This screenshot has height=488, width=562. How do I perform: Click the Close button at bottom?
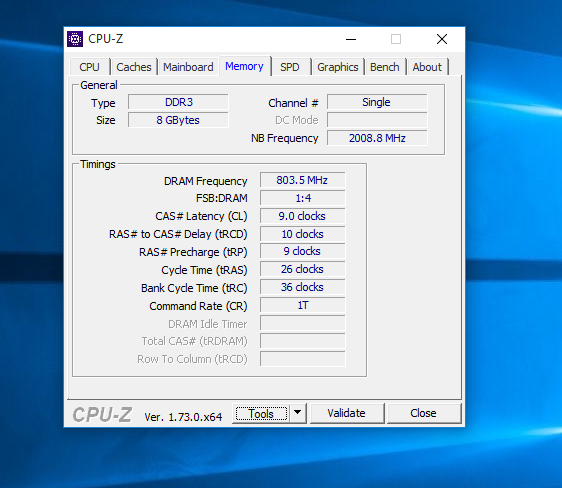click(423, 413)
